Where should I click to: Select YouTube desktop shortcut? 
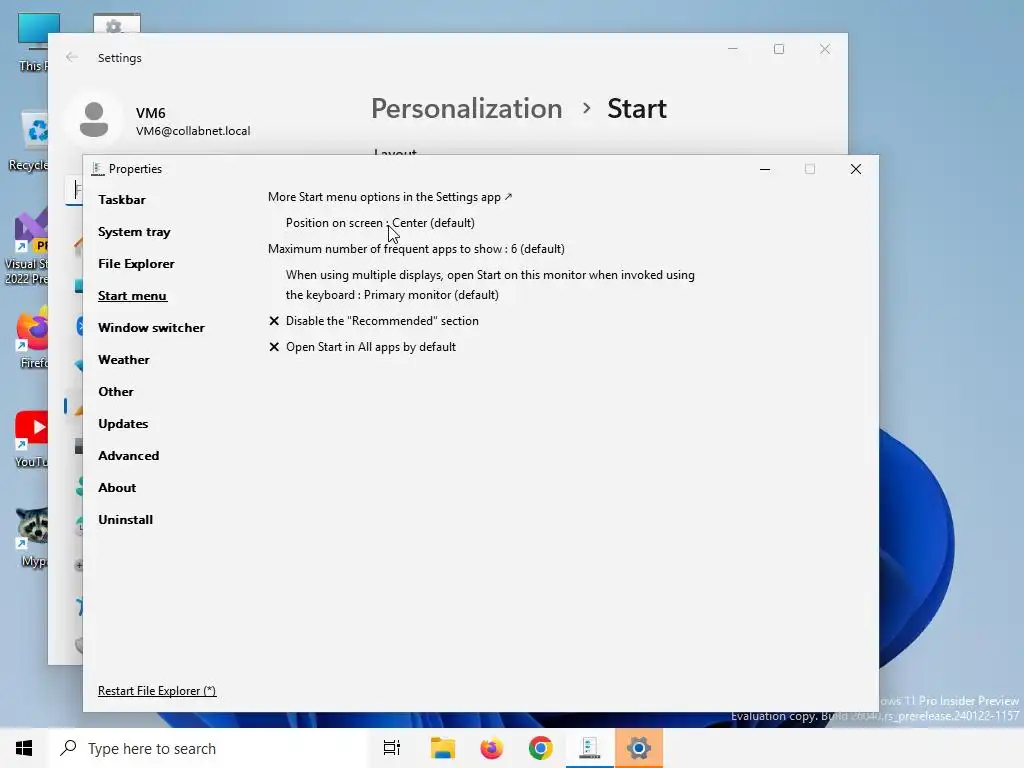coord(31,439)
